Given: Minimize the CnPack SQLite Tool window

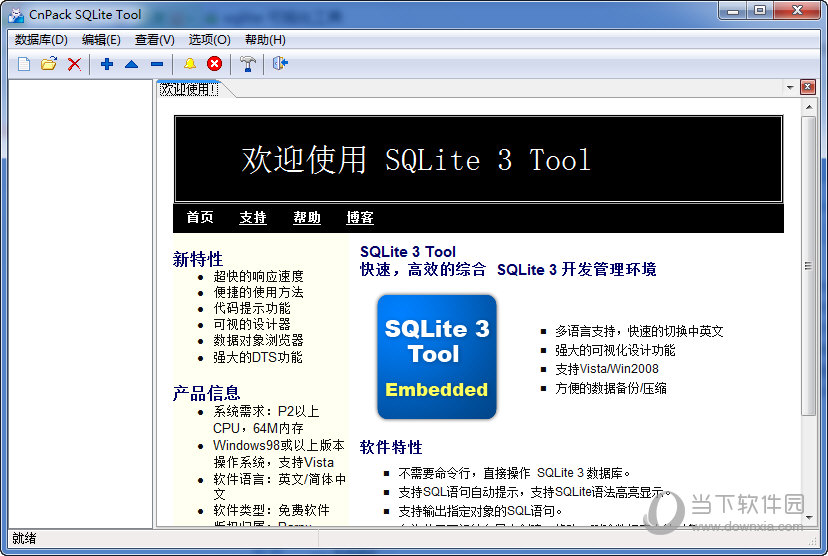Looking at the screenshot, I should (x=733, y=11).
